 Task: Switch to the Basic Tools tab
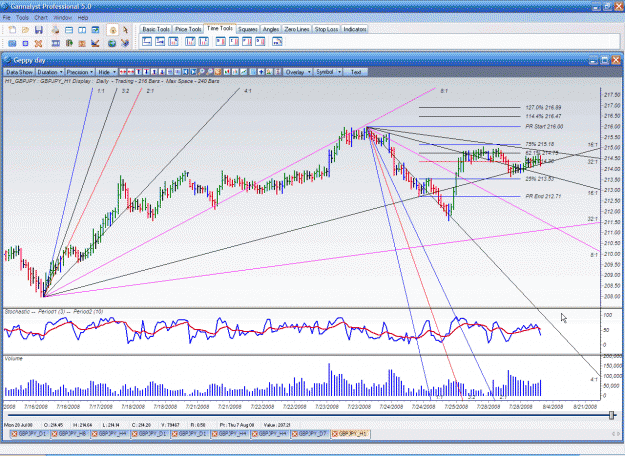[156, 29]
